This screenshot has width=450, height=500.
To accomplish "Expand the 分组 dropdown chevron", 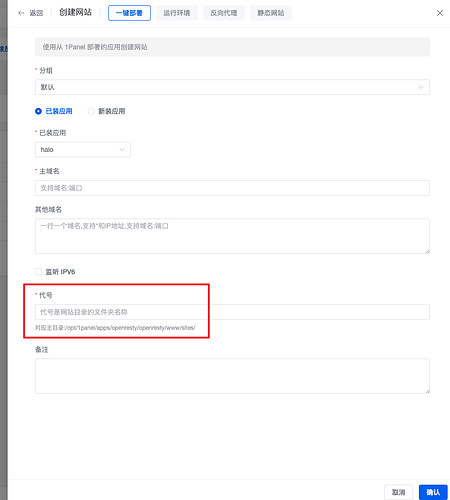I will coord(420,87).
